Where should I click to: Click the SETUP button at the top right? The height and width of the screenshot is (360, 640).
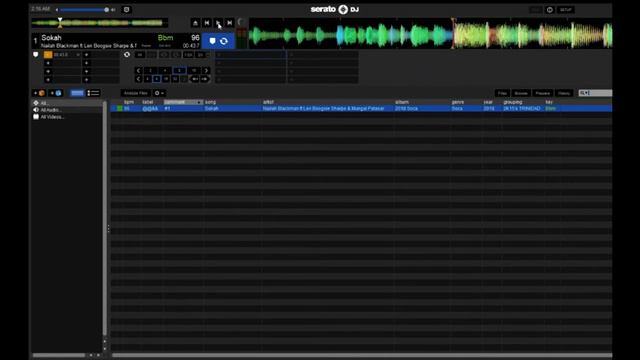566,9
